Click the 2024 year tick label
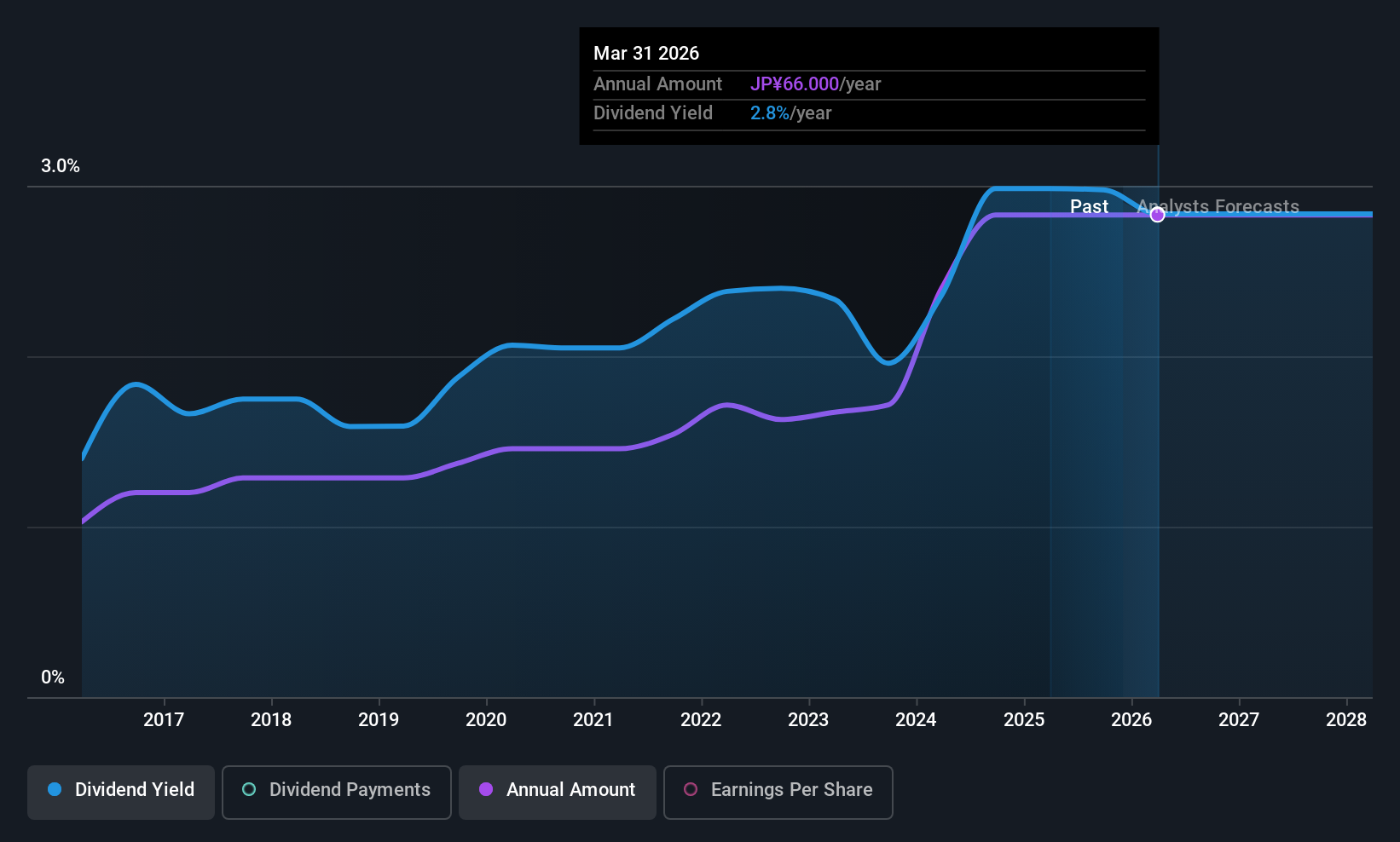The width and height of the screenshot is (1400, 842). point(916,720)
